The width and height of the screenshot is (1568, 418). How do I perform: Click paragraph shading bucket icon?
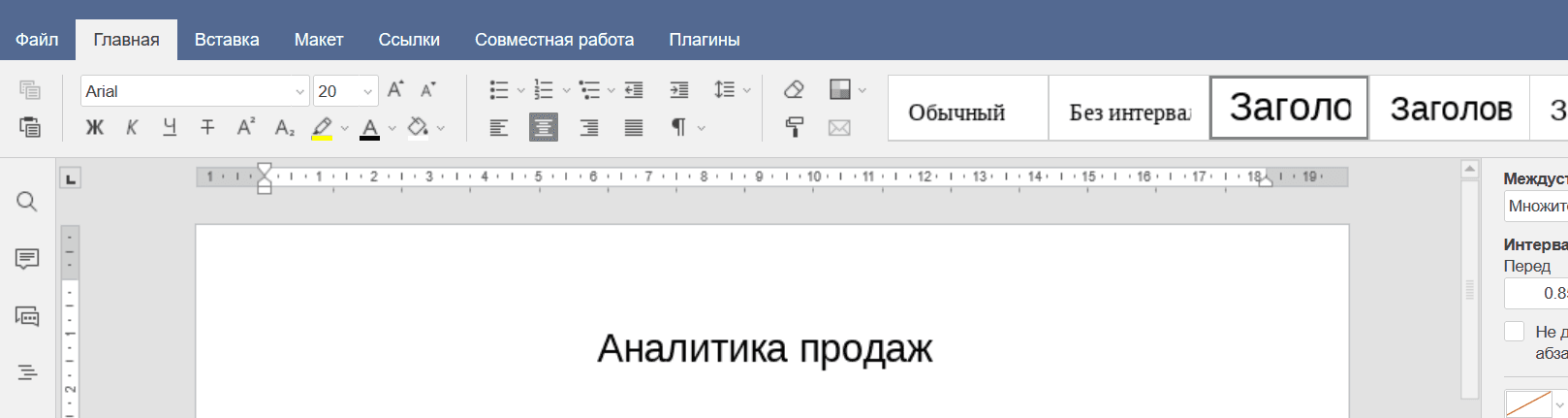(418, 127)
